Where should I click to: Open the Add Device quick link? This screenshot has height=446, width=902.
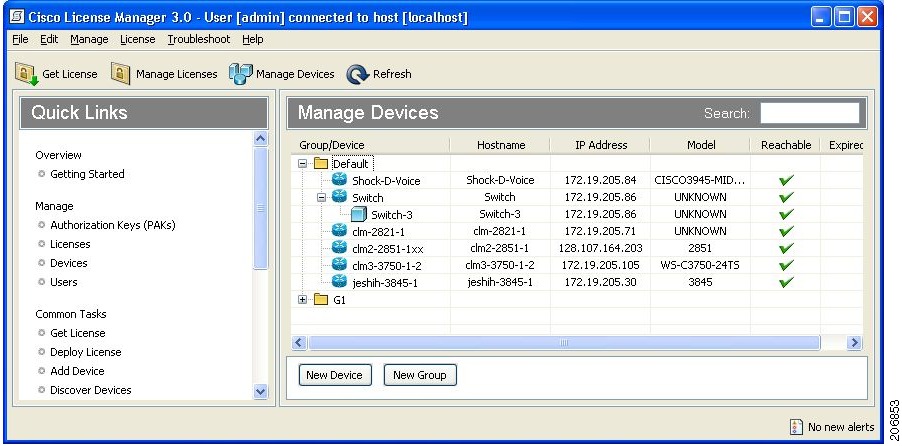[77, 371]
